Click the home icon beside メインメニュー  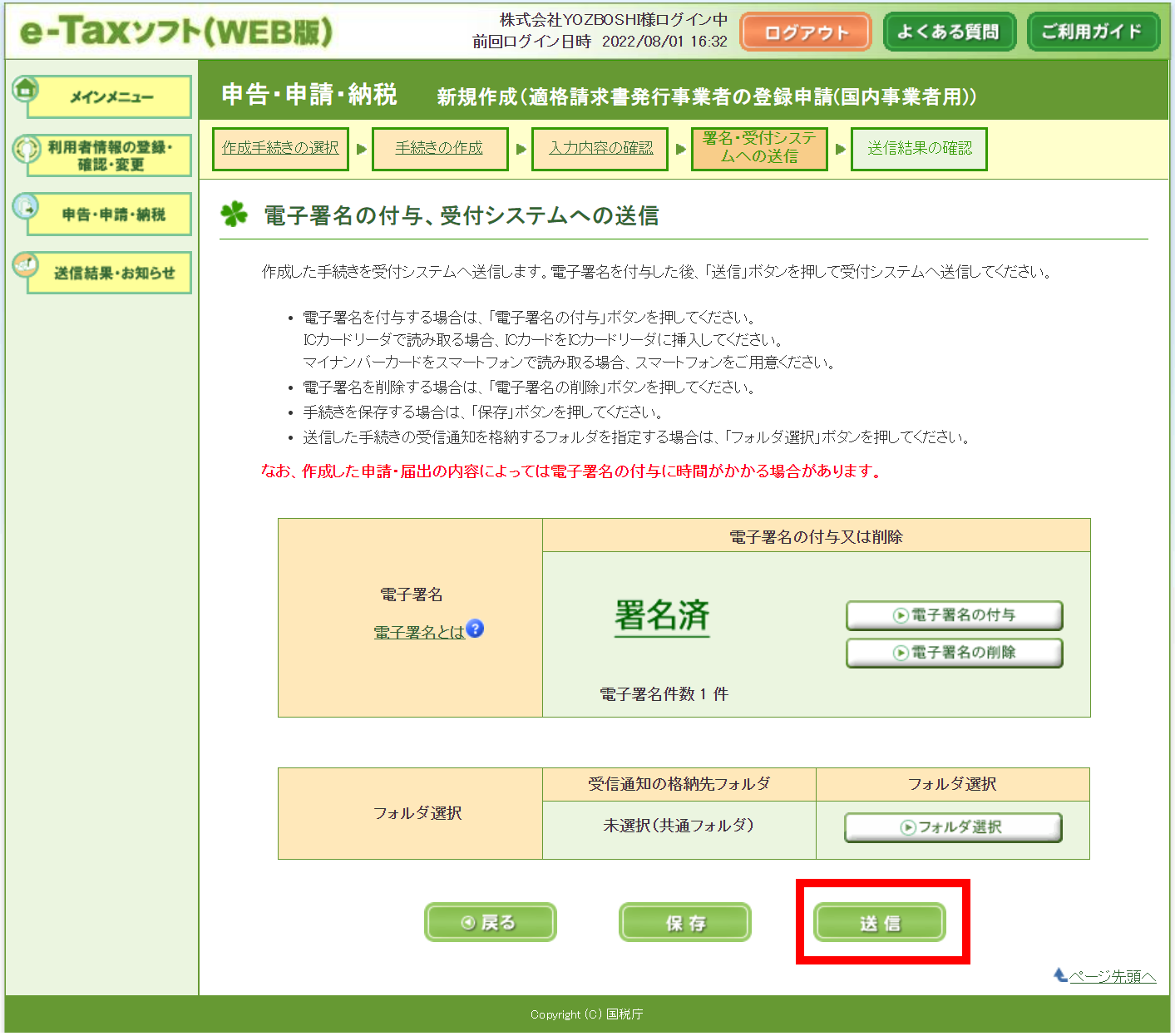[x=26, y=88]
